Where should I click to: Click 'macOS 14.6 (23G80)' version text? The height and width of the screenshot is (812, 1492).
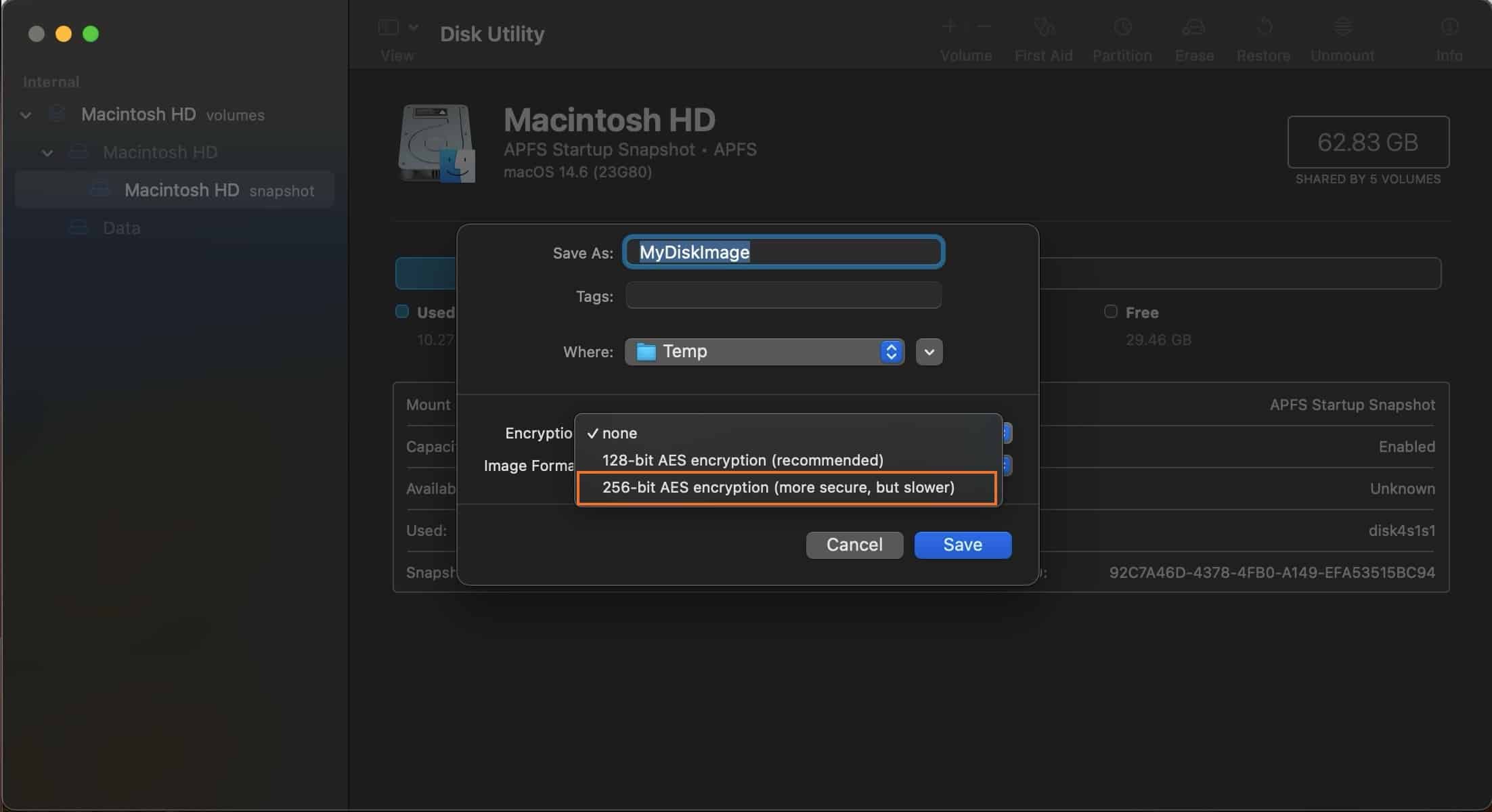click(577, 172)
